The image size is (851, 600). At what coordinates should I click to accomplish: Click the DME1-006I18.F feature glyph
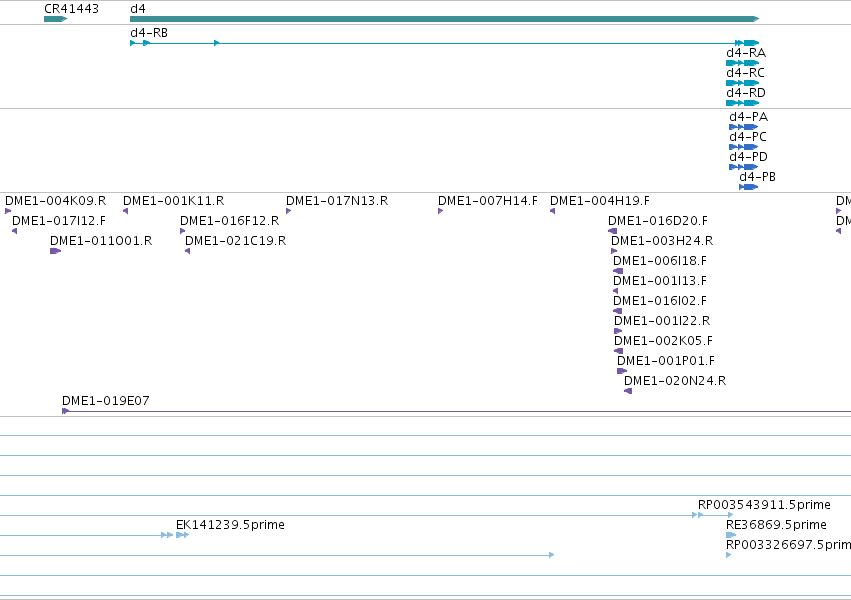click(x=618, y=271)
